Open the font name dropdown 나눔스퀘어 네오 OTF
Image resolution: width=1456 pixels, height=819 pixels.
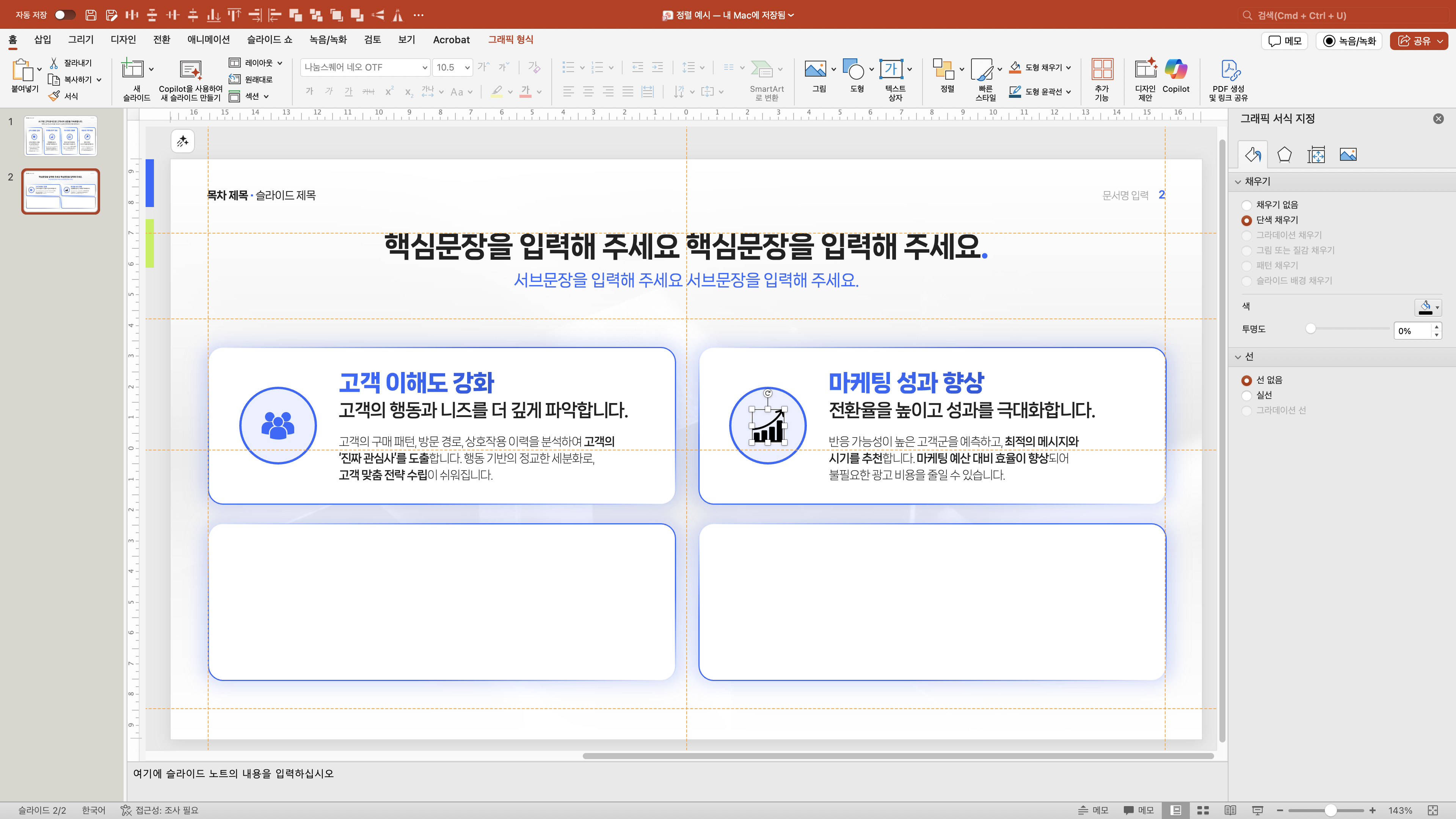tap(425, 68)
